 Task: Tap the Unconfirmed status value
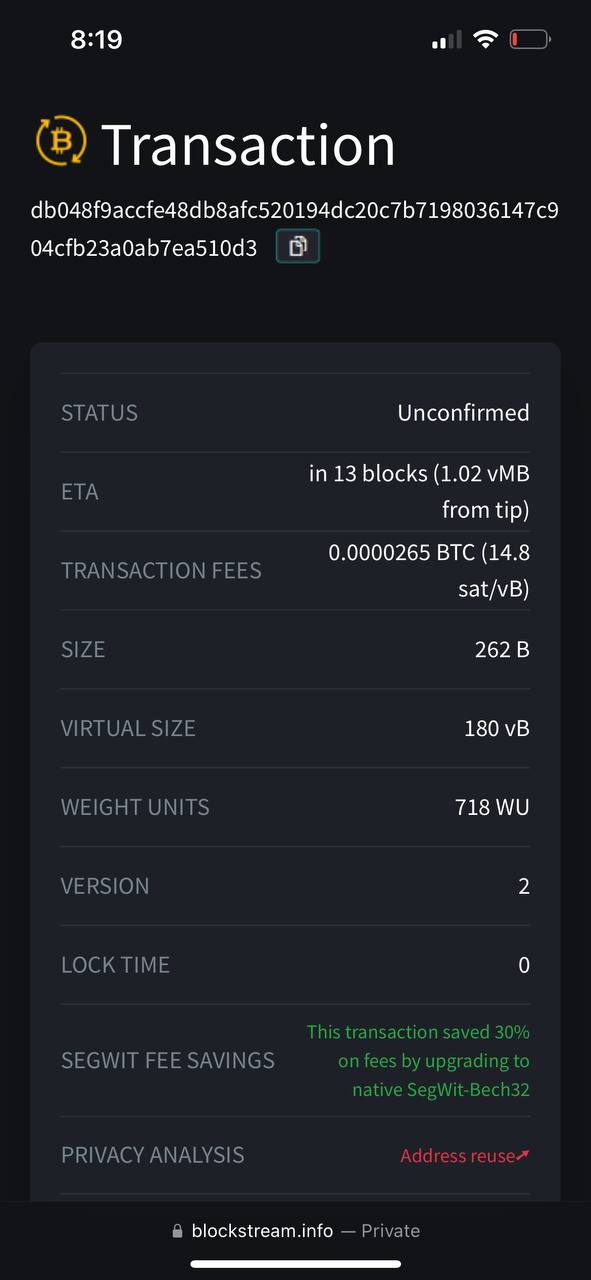(x=463, y=412)
